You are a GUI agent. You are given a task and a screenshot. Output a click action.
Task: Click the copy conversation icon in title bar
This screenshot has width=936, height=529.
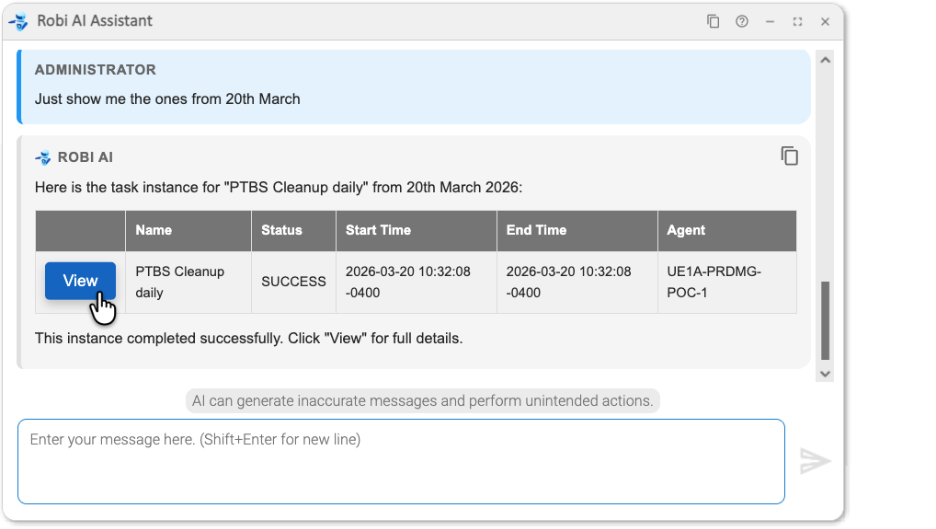713,21
